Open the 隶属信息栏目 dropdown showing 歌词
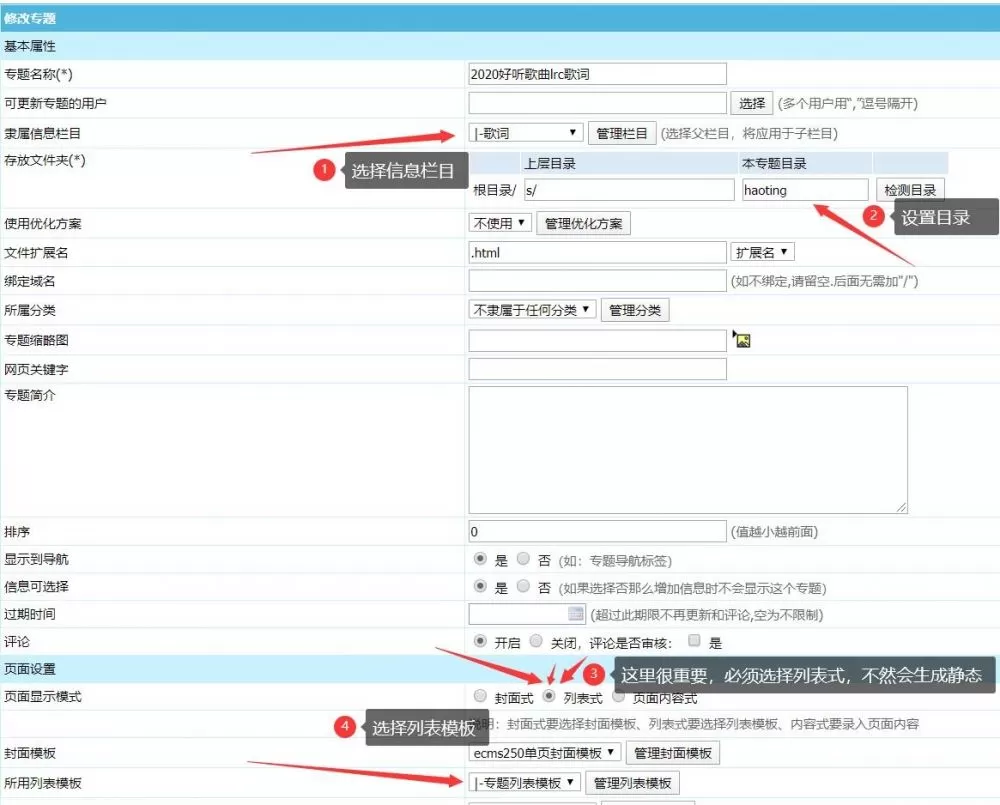This screenshot has width=1000, height=805. [x=526, y=133]
